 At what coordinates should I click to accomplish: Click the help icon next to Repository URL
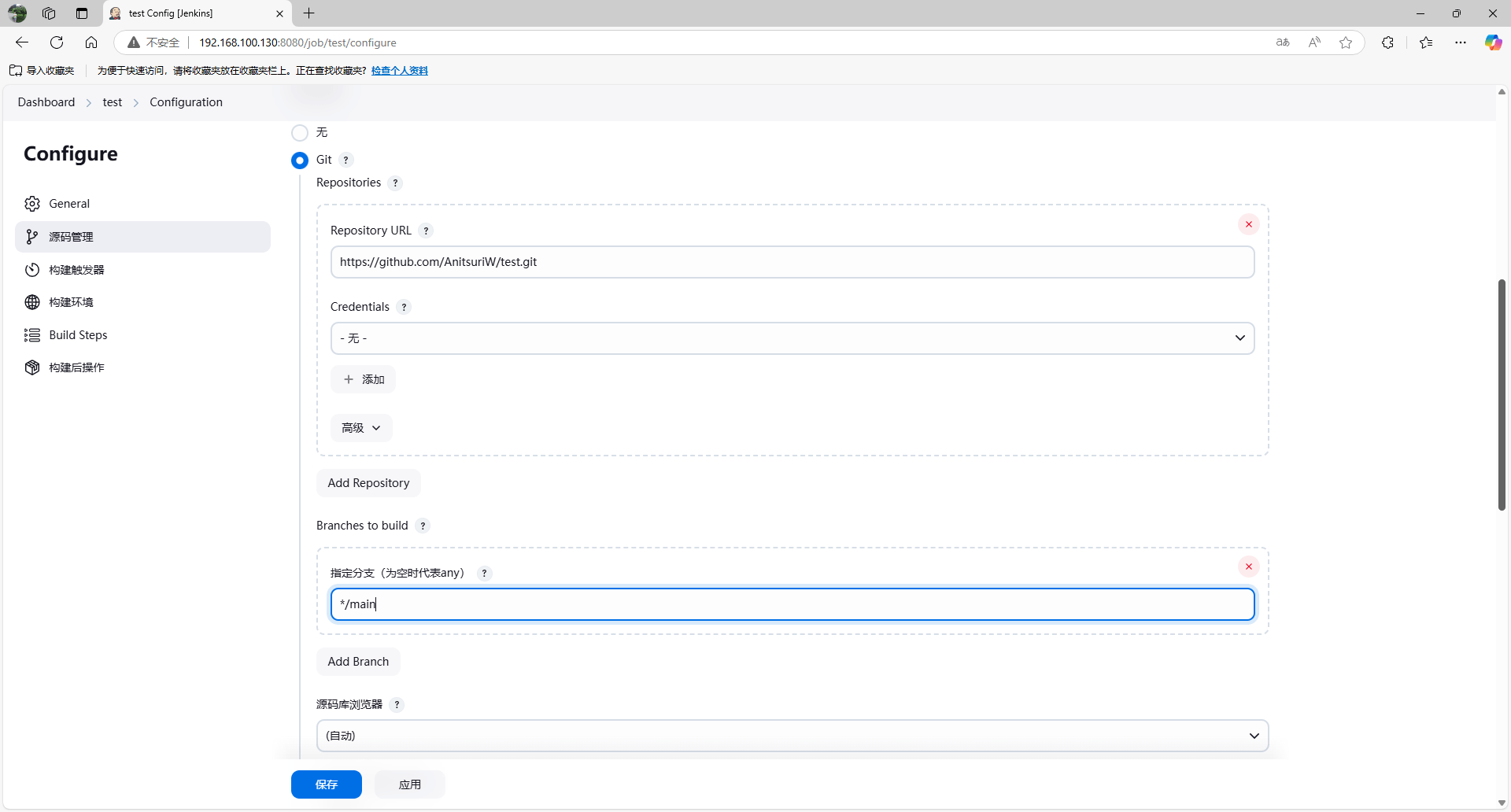click(x=426, y=231)
